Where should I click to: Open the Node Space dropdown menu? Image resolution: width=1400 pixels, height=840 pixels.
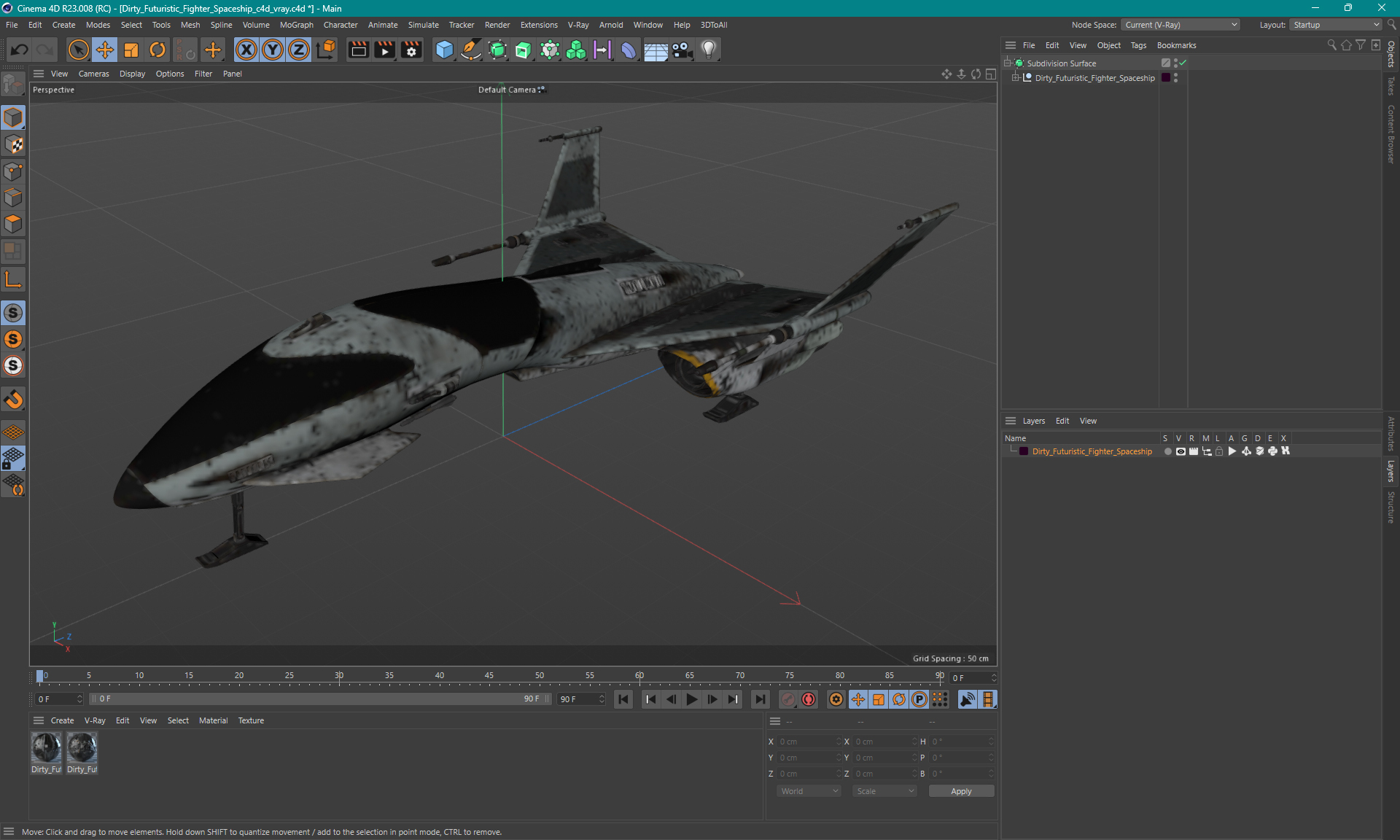1180,24
